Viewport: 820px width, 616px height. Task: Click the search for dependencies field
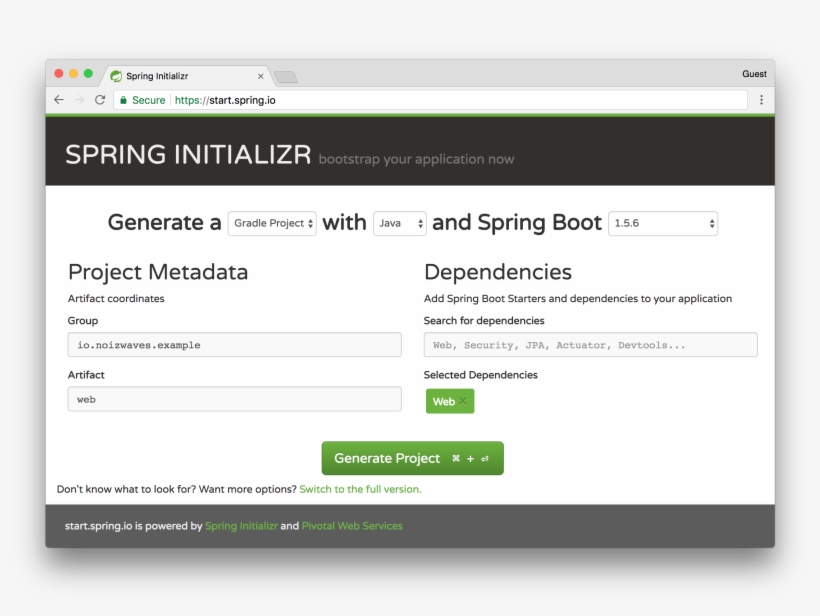[x=590, y=344]
